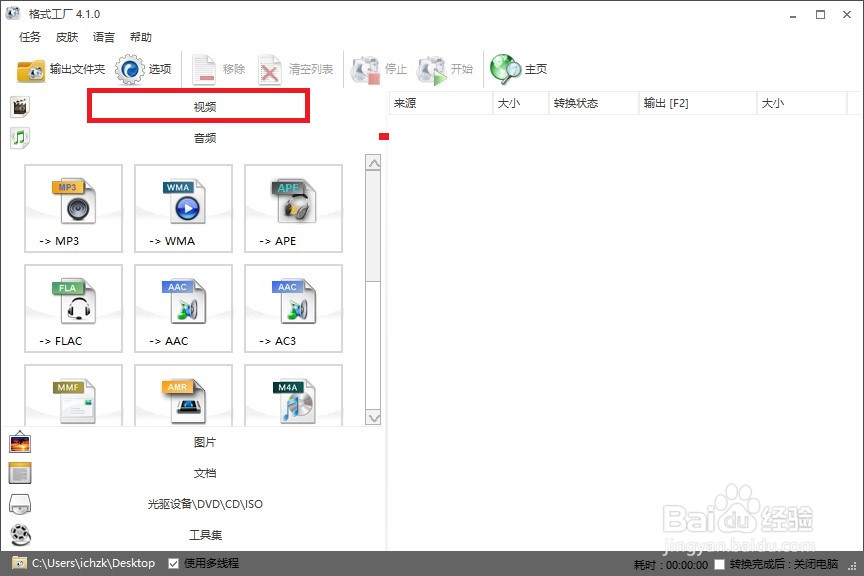Minimize the Format Factory window
The width and height of the screenshot is (864, 576).
[793, 15]
